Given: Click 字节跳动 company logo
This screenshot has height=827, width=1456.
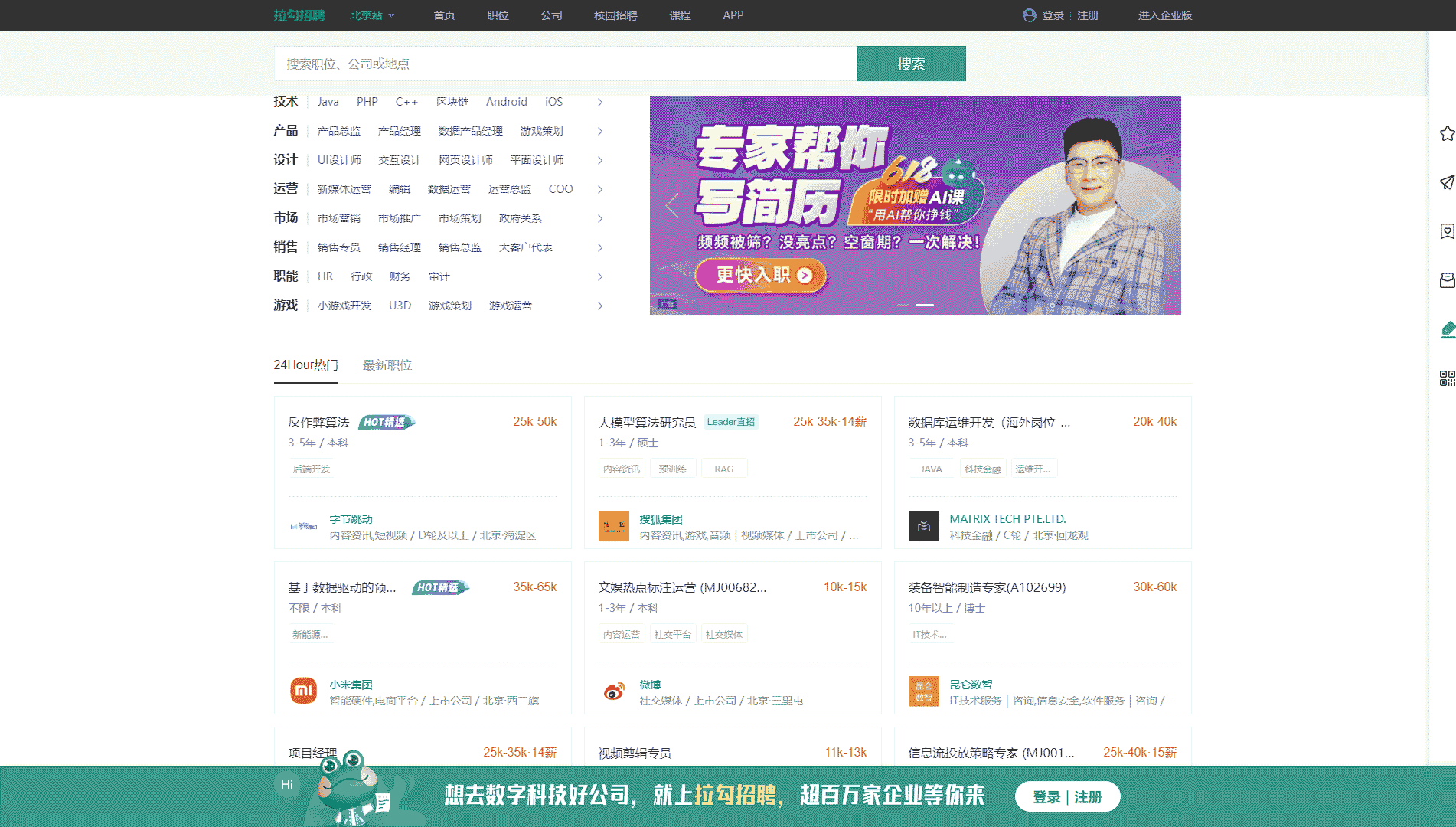Looking at the screenshot, I should click(304, 526).
